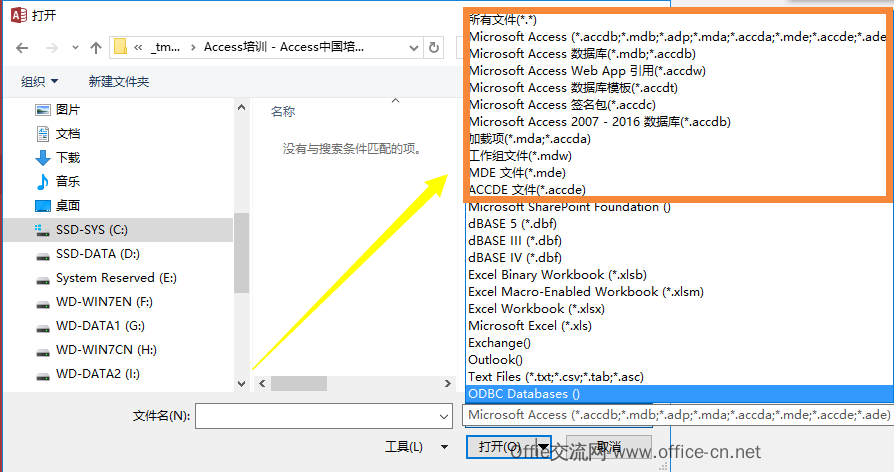Select dBASE IV (*.dbf) file type
This screenshot has height=472, width=894.
(680, 258)
